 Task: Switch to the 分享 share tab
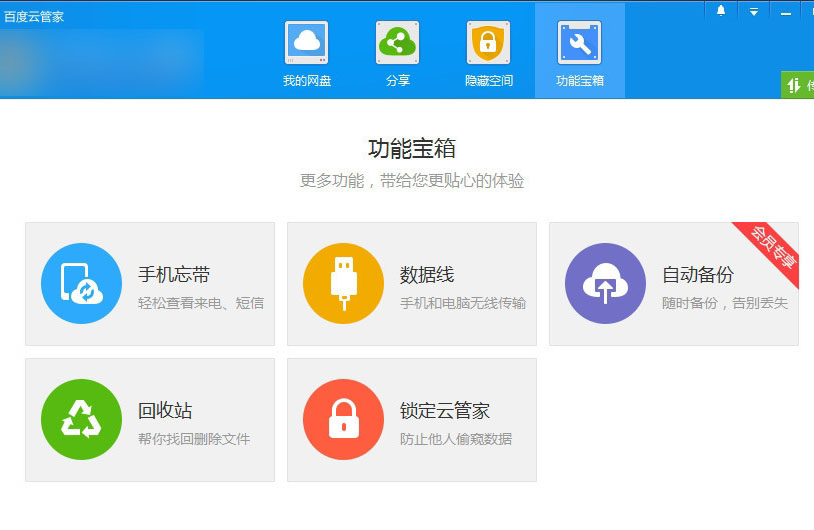pyautogui.click(x=397, y=52)
